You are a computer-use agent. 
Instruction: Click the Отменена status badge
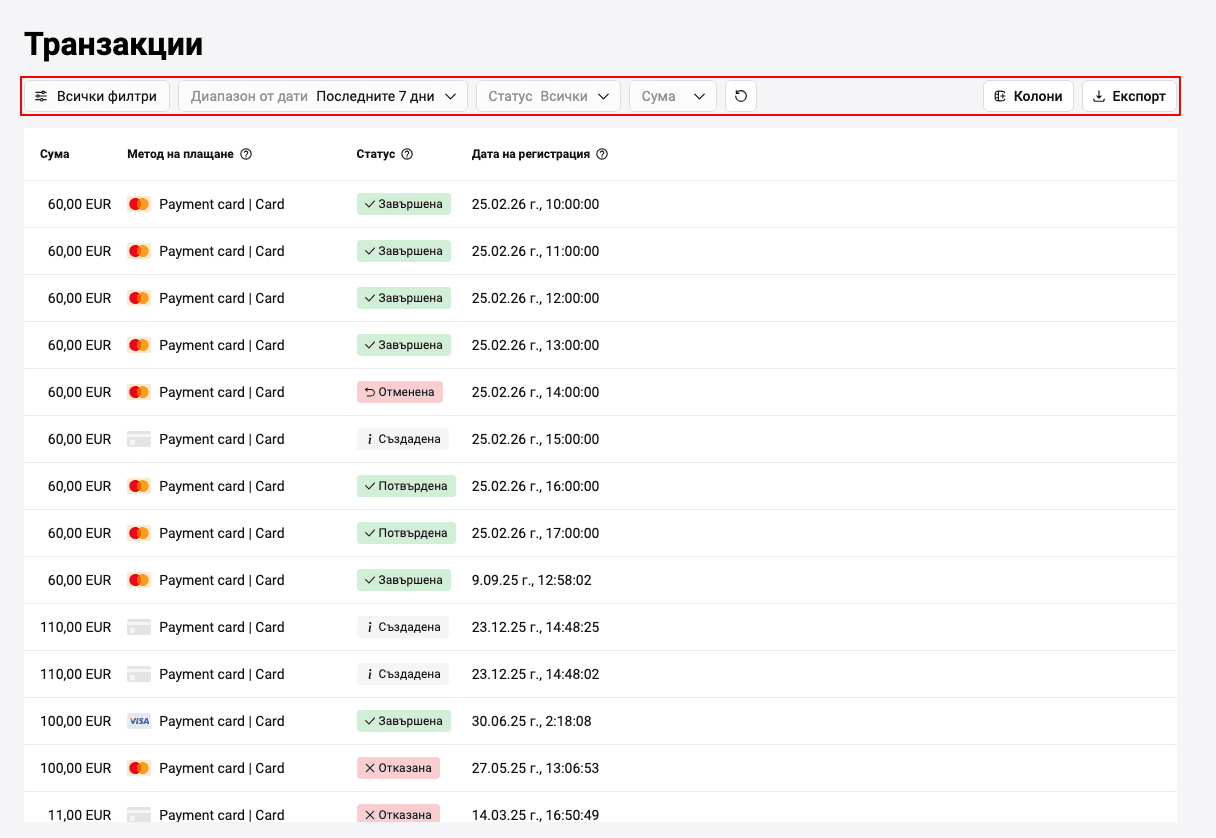tap(399, 392)
